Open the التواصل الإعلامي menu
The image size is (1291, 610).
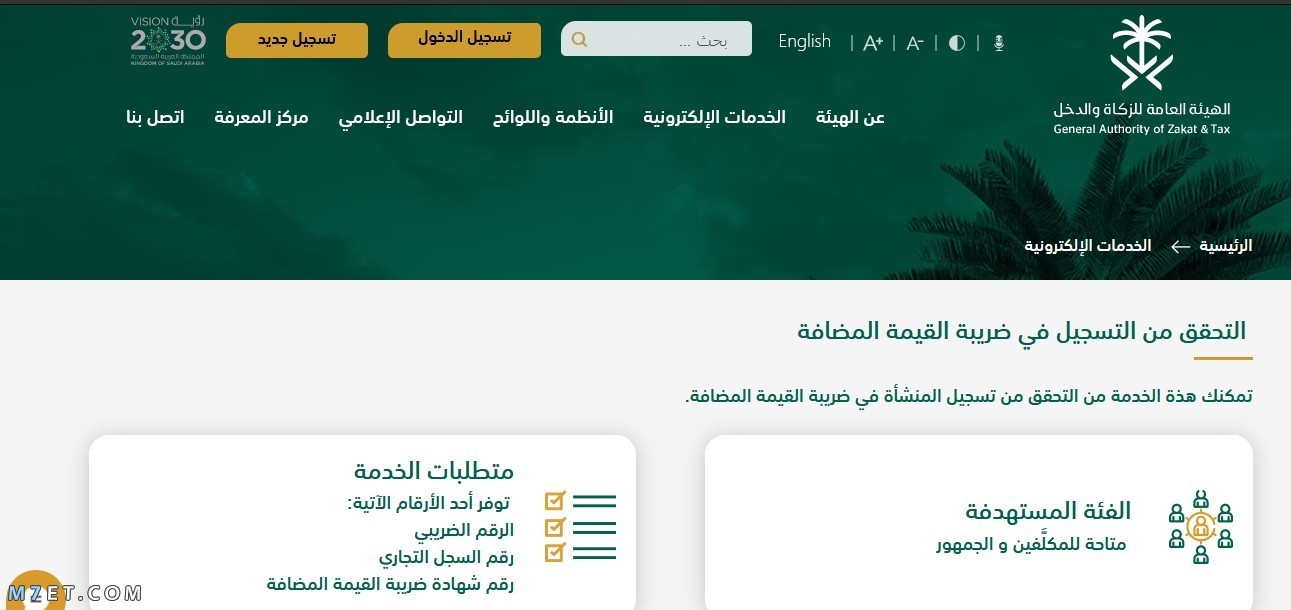coord(400,118)
